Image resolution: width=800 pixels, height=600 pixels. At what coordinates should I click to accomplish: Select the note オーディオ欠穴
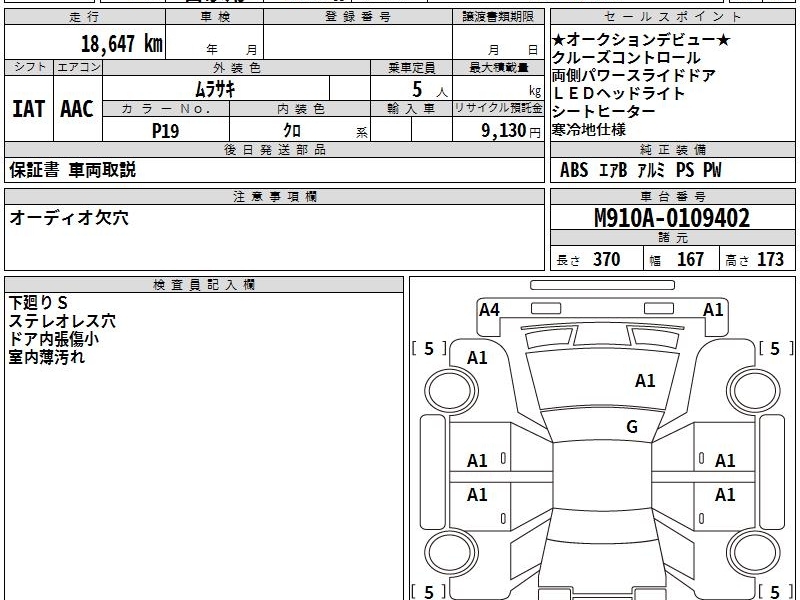click(69, 218)
